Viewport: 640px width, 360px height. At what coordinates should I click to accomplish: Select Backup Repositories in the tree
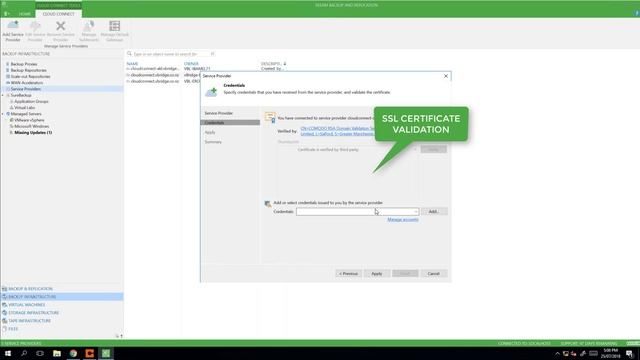point(28,70)
